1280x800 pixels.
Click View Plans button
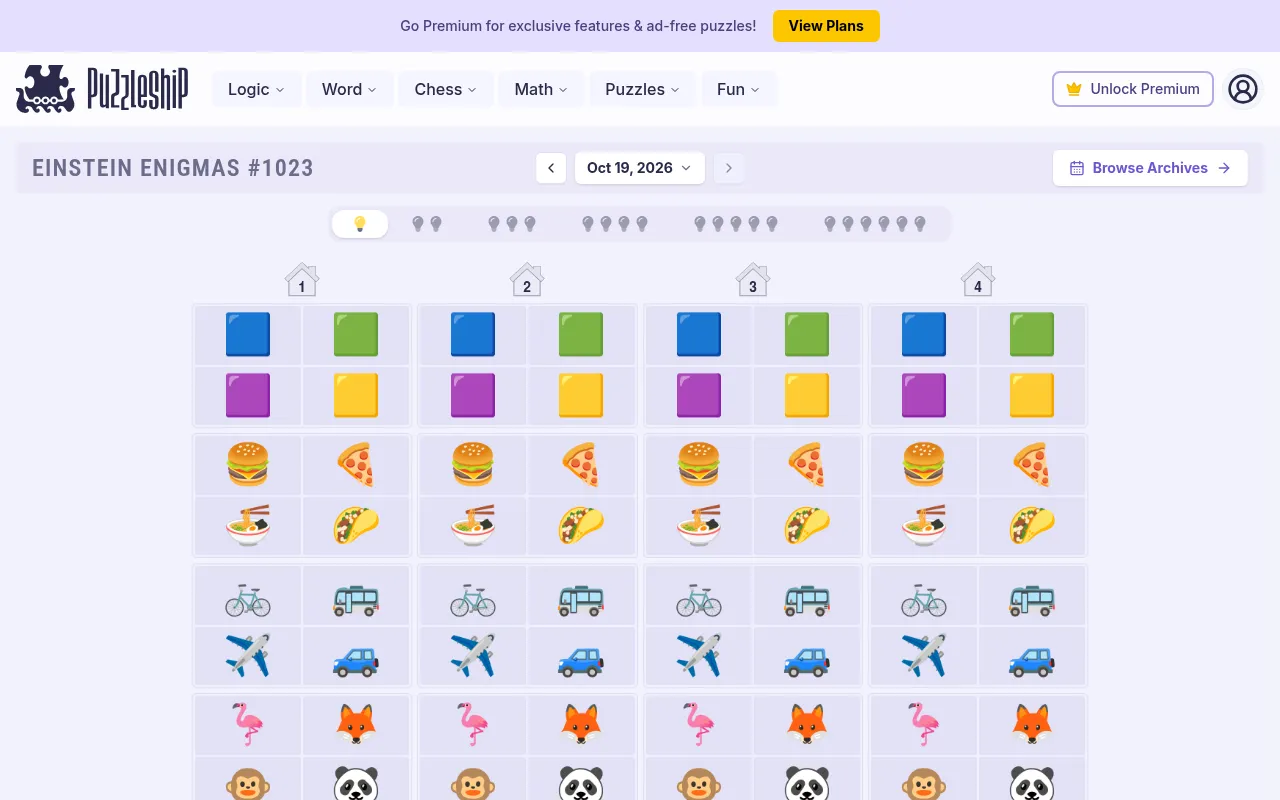[826, 26]
